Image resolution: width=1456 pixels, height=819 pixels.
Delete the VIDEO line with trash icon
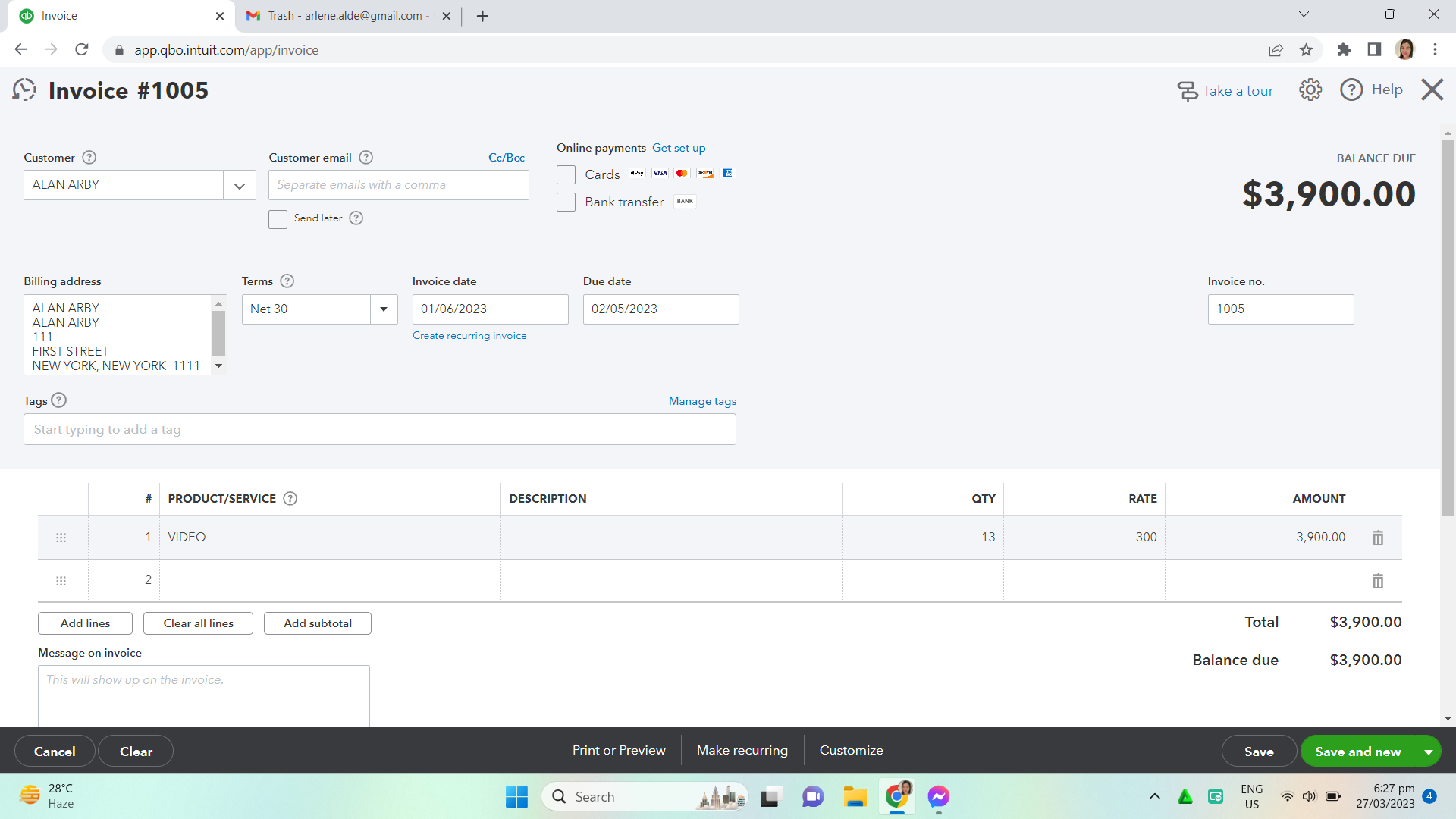coord(1377,538)
